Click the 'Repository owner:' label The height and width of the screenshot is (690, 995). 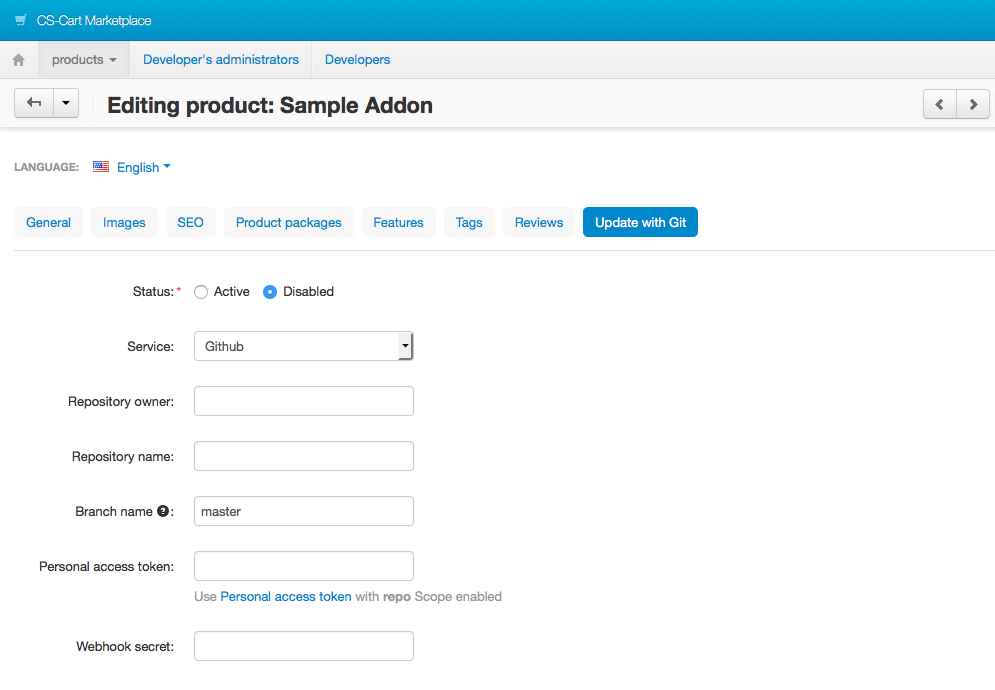coord(121,402)
